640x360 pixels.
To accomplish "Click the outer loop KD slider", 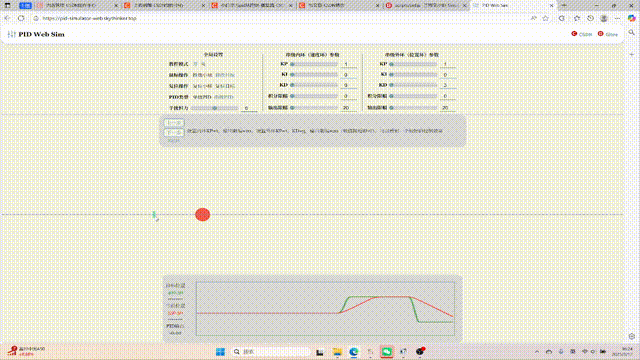I will pyautogui.click(x=413, y=85).
